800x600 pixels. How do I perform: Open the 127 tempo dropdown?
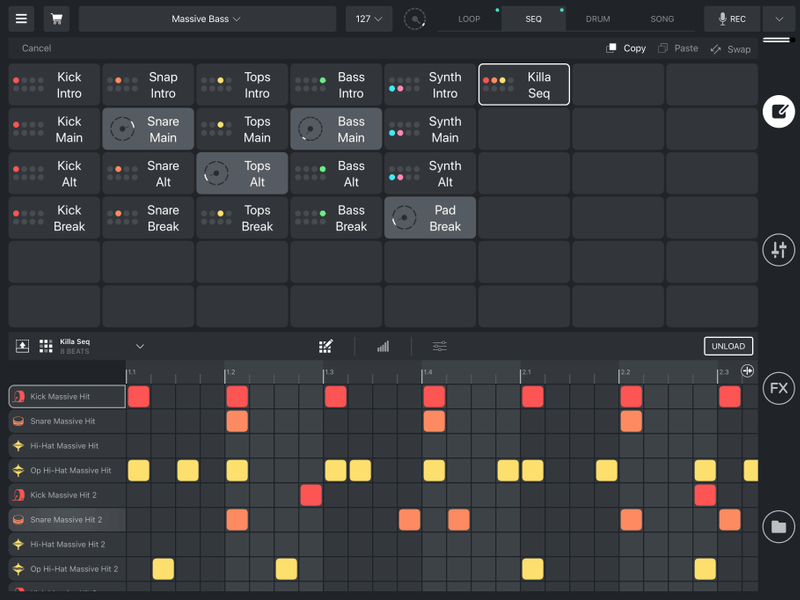point(369,19)
